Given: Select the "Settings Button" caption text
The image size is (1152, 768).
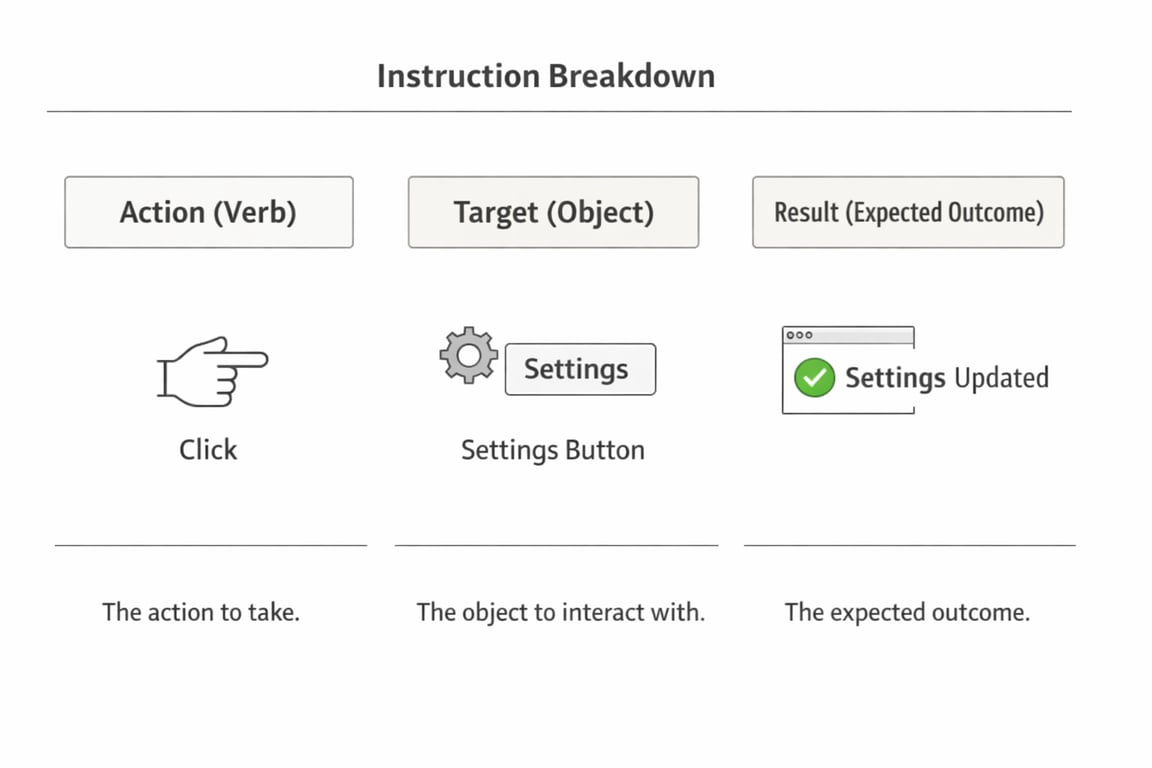Looking at the screenshot, I should (552, 450).
